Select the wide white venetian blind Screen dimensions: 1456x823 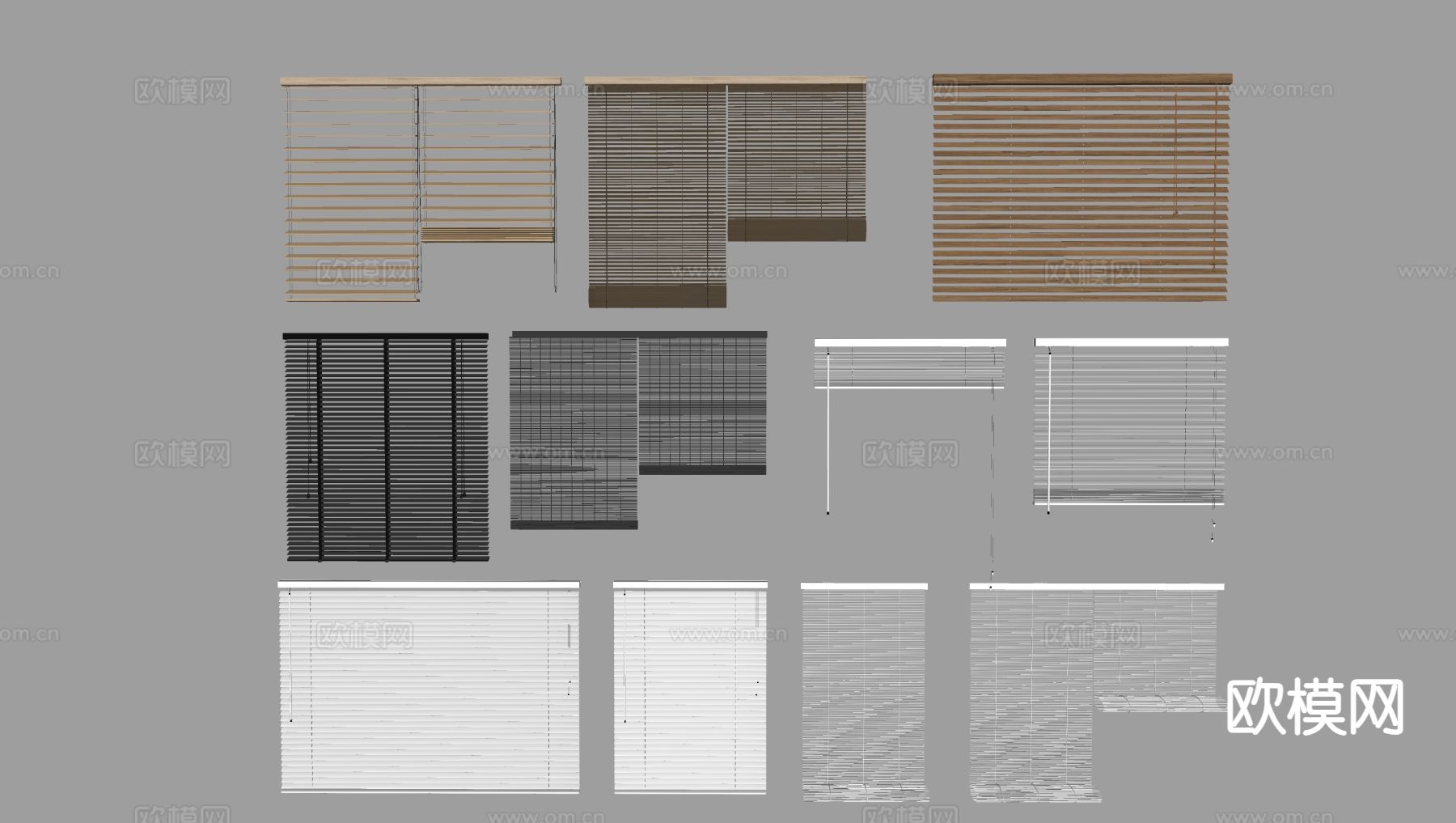click(429, 687)
